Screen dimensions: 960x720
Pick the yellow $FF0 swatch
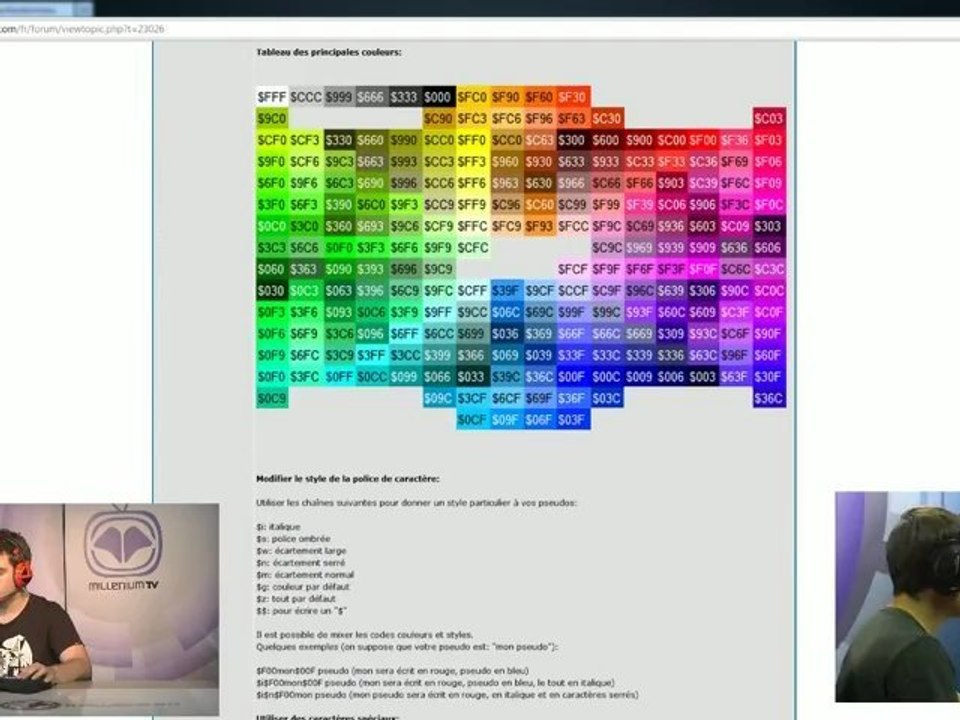471,140
